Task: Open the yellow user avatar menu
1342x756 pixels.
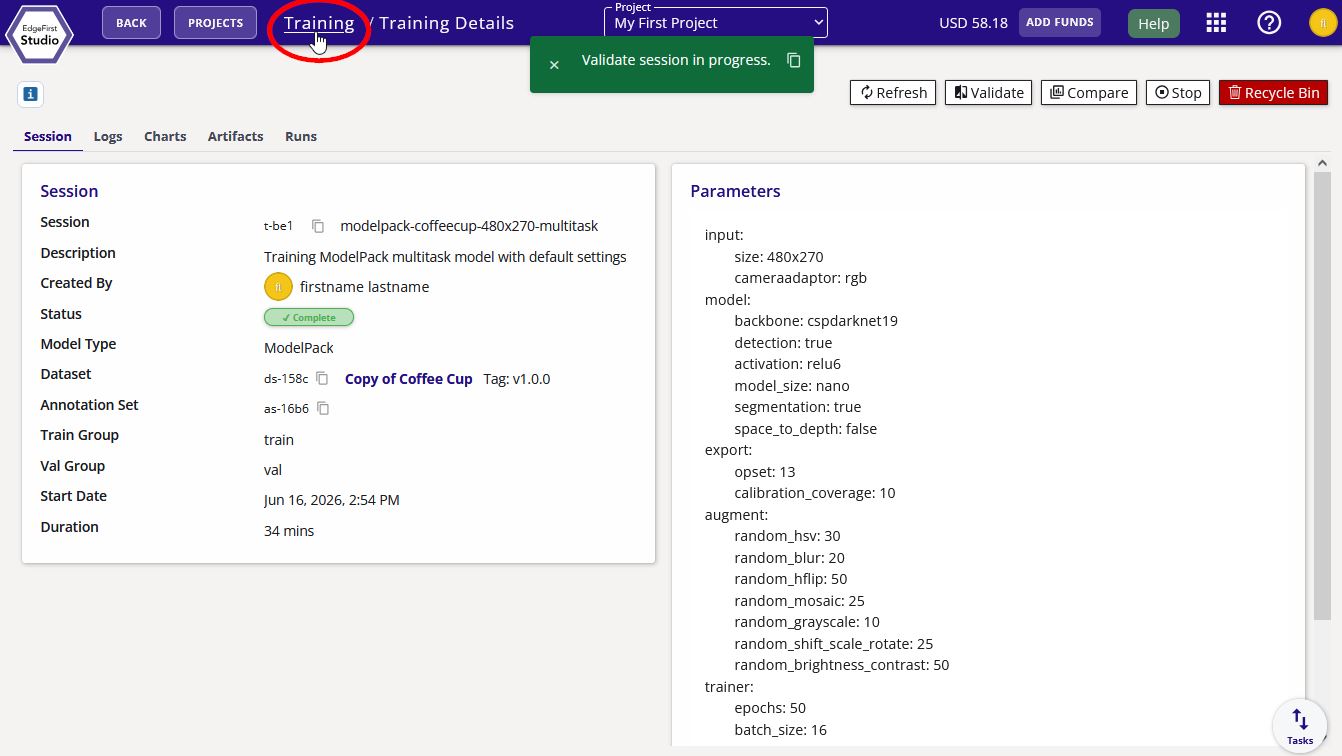Action: [1322, 23]
